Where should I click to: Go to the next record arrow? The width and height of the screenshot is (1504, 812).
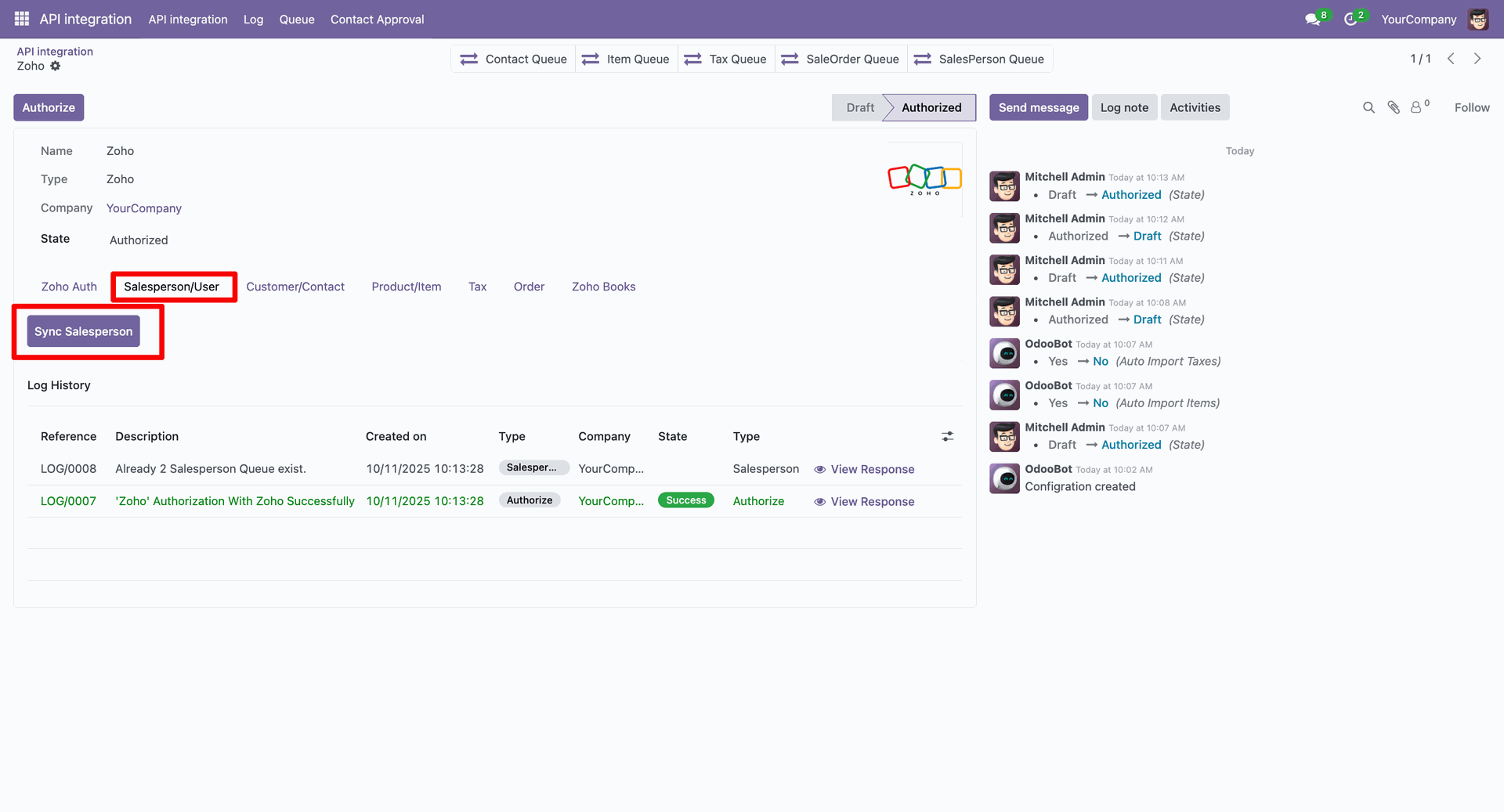tap(1477, 59)
